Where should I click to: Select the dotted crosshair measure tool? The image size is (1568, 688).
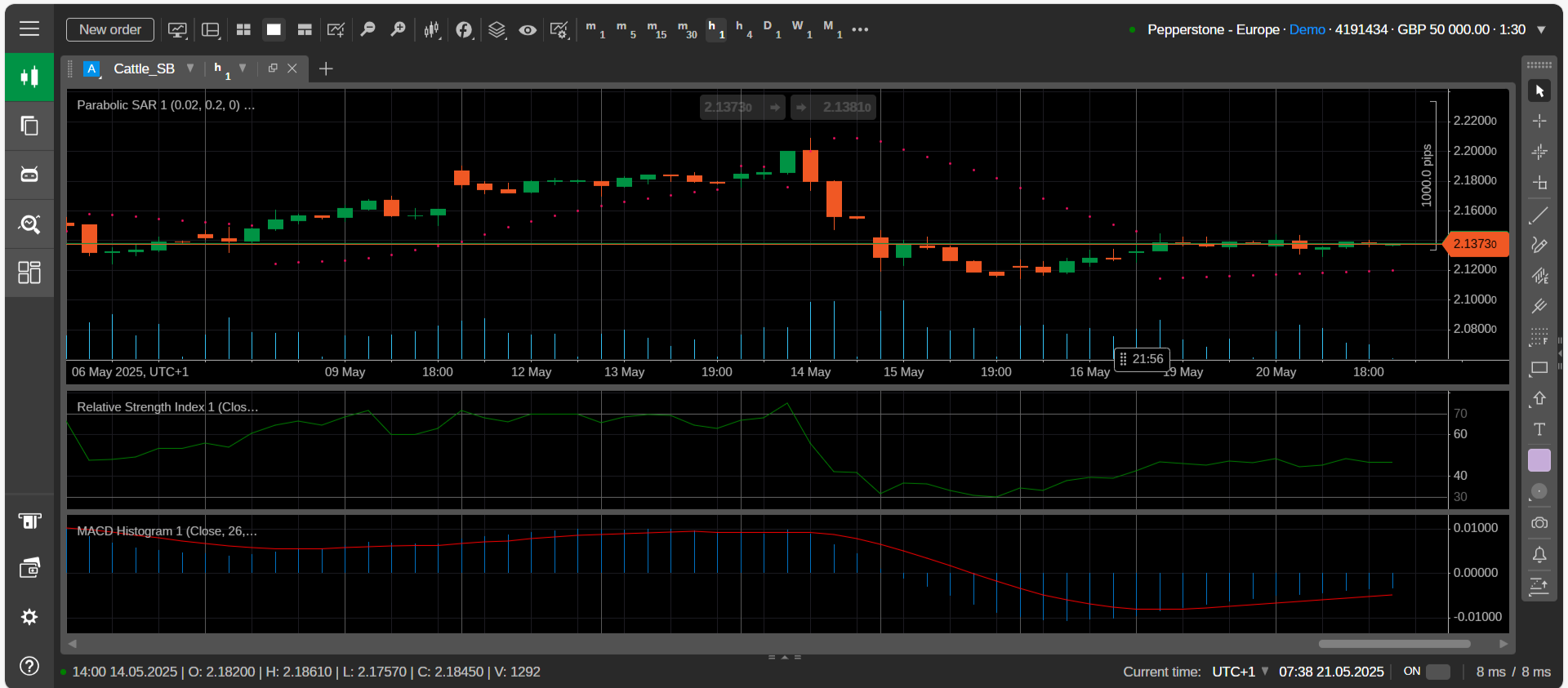pyautogui.click(x=1539, y=152)
